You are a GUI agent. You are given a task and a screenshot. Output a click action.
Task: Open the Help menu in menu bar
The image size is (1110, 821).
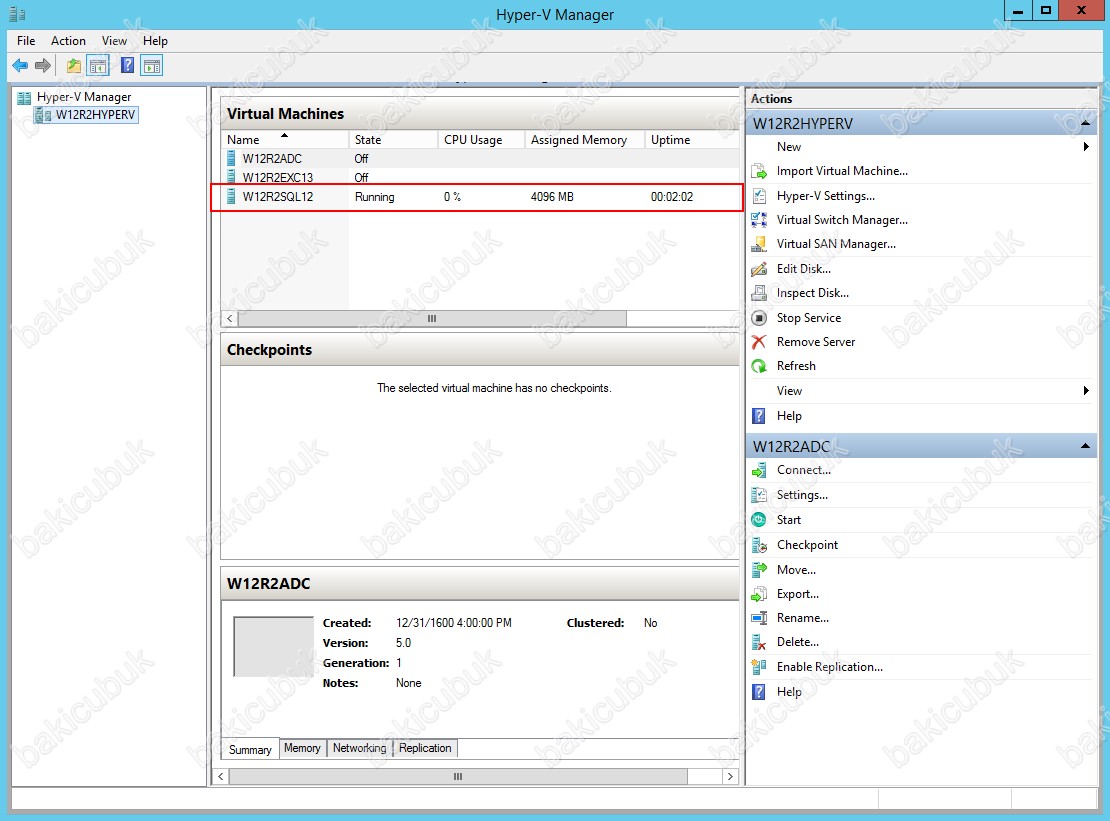pyautogui.click(x=155, y=41)
